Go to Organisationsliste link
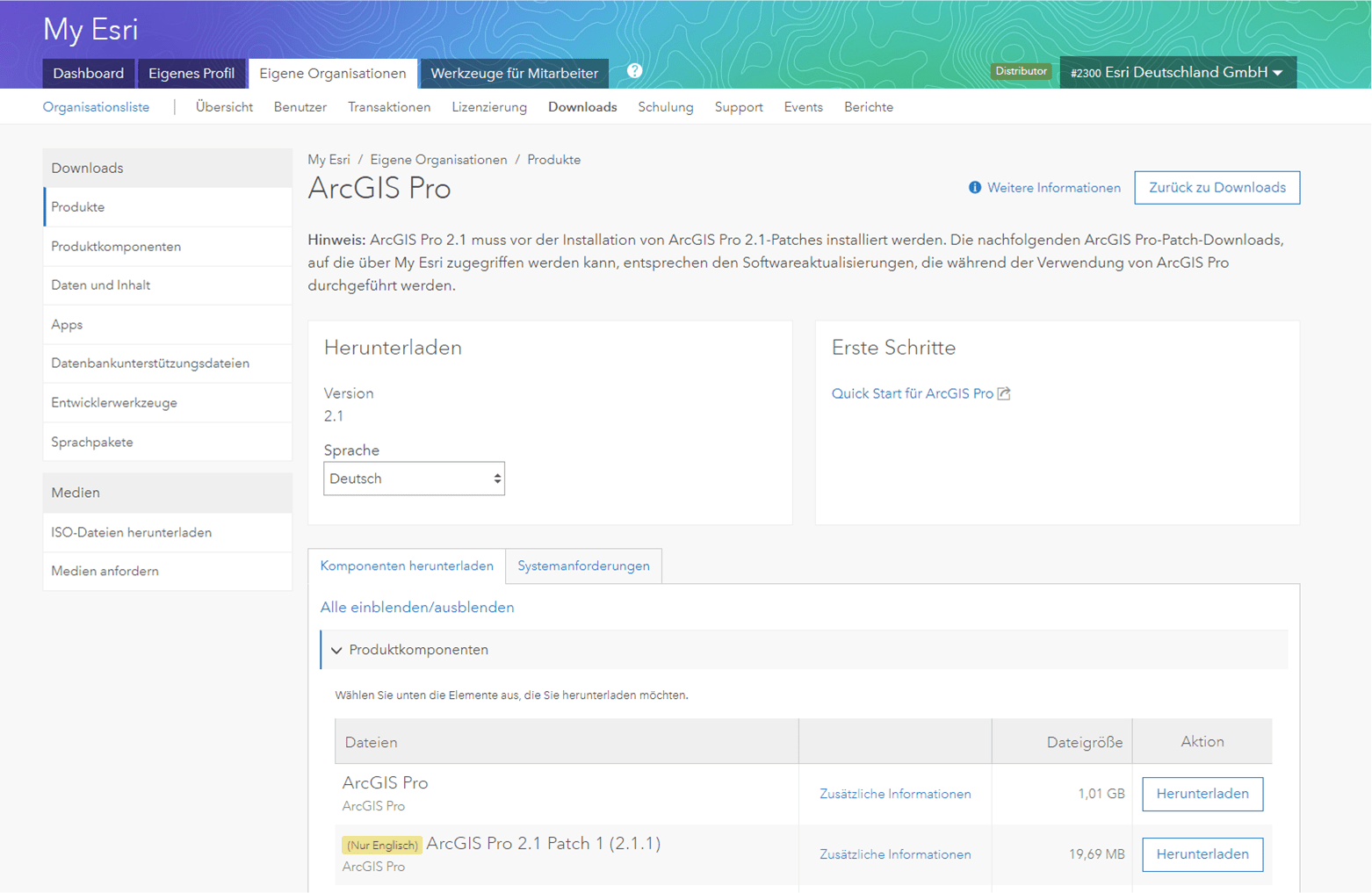Image resolution: width=1372 pixels, height=893 pixels. click(x=96, y=107)
